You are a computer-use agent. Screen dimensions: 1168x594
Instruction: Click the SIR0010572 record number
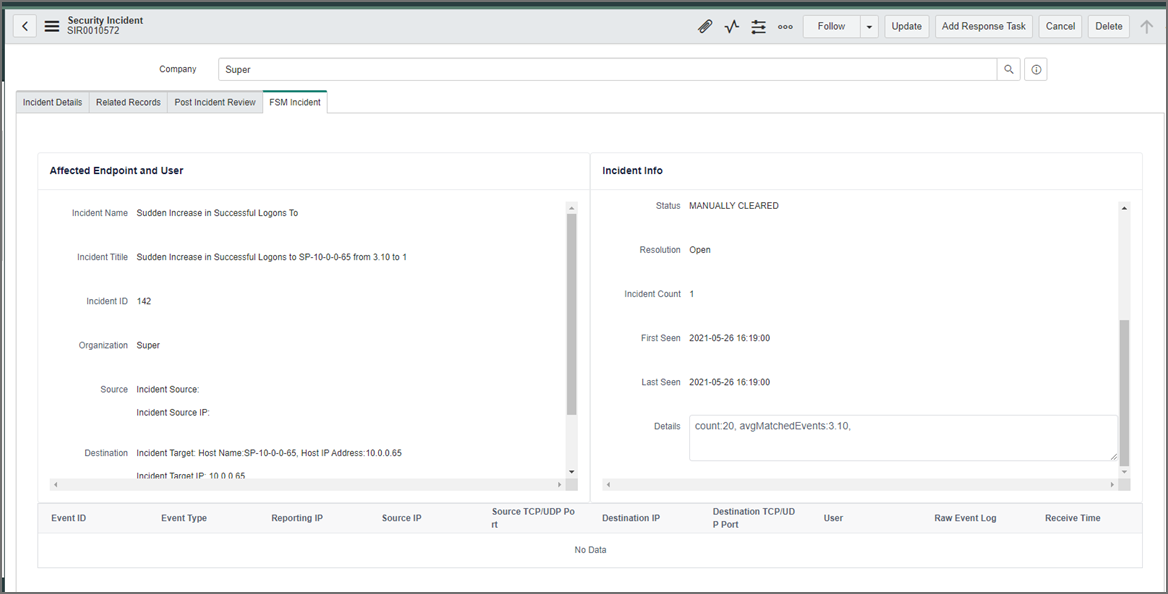tap(93, 31)
